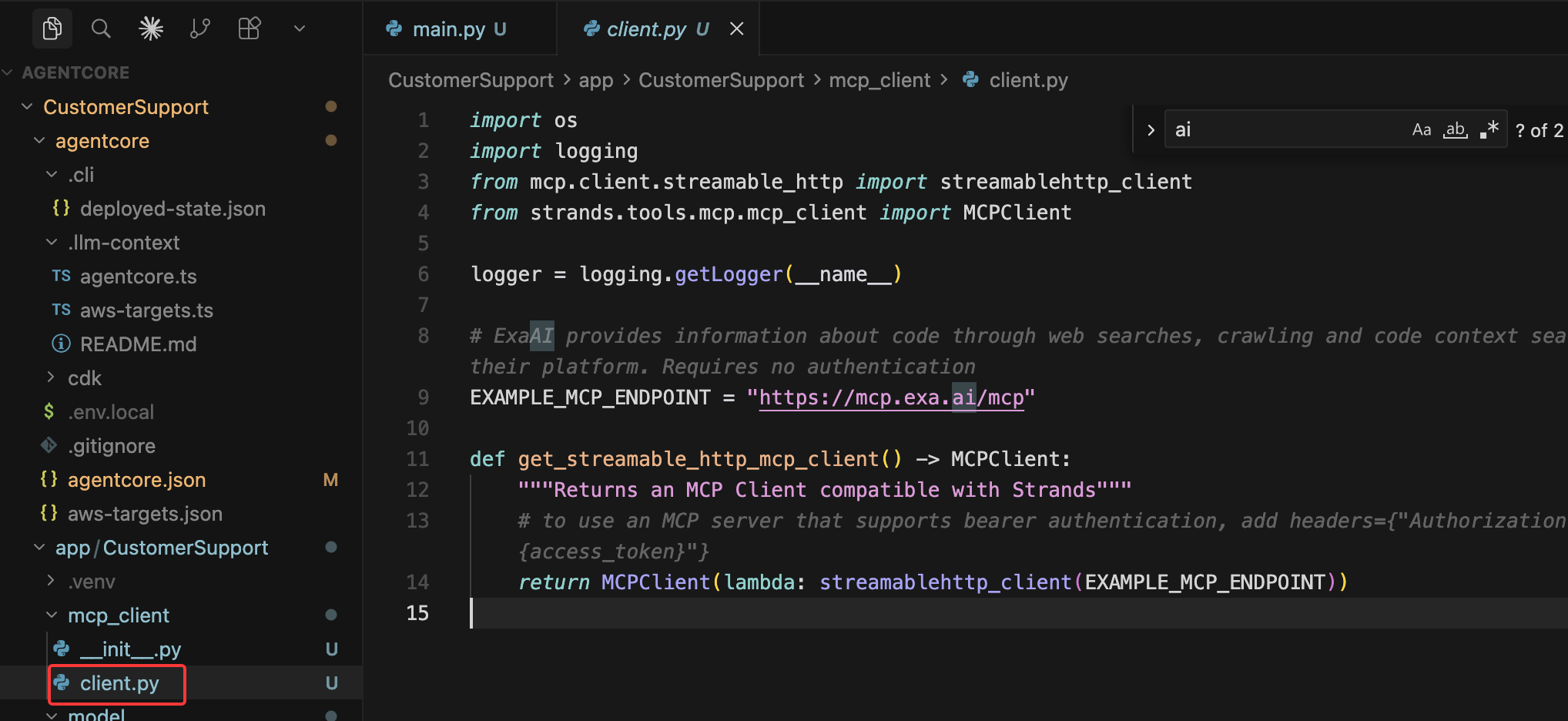This screenshot has width=1568, height=721.
Task: Open agentcore.json in the file tree
Action: [x=136, y=480]
